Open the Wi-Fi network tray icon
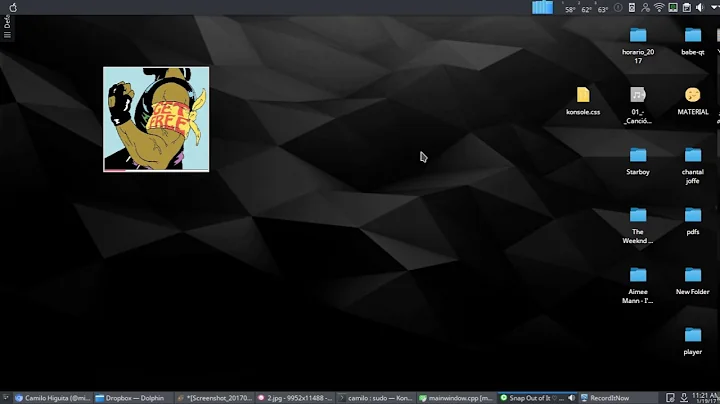 [x=659, y=7]
